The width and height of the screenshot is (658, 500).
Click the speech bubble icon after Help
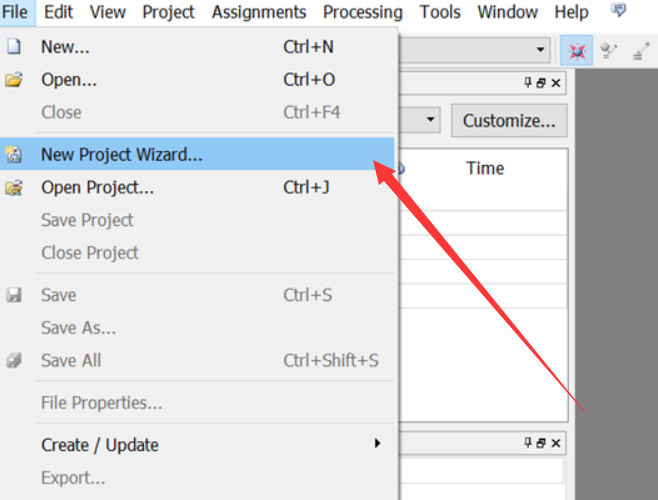point(618,12)
